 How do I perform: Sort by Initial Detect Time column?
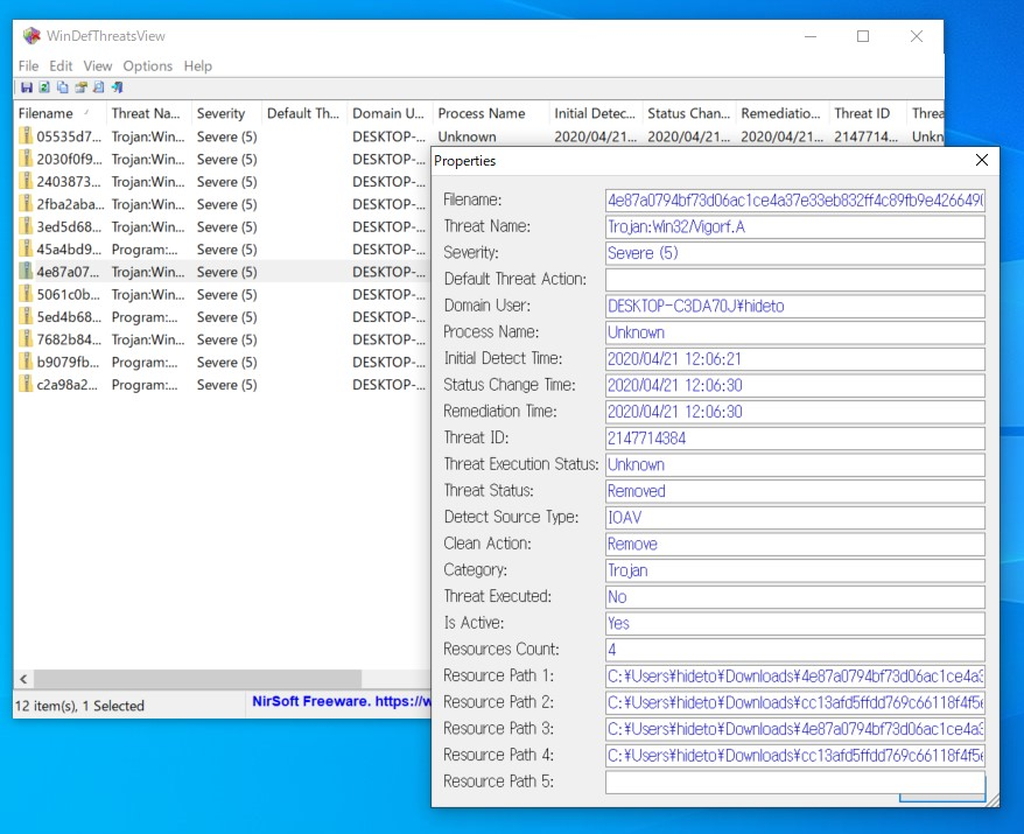[596, 114]
